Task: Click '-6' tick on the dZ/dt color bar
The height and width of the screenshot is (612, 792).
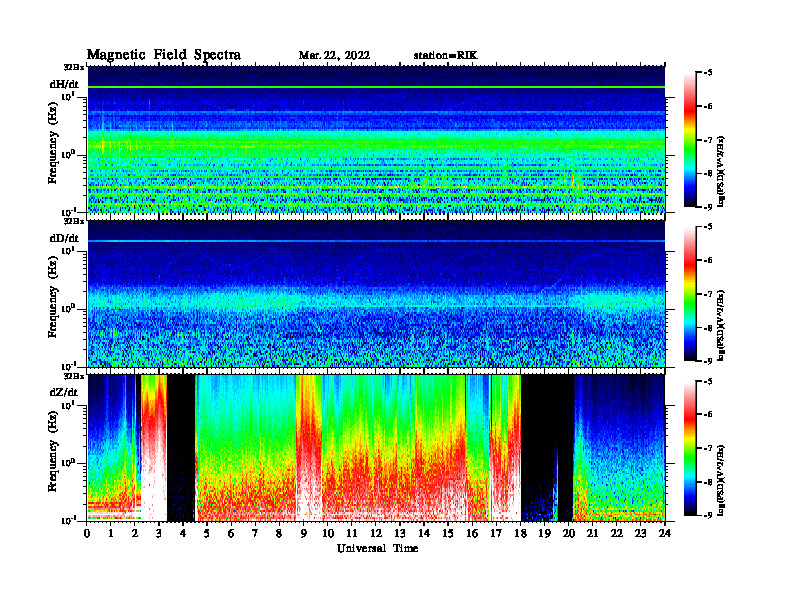Action: (707, 415)
